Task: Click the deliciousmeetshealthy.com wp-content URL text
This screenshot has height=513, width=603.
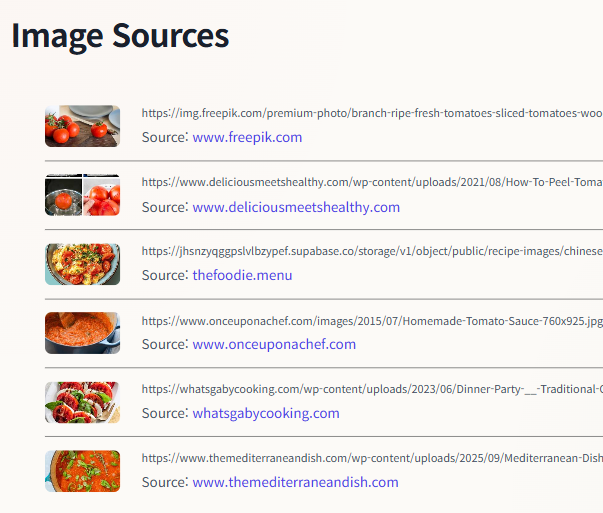Action: pos(372,182)
